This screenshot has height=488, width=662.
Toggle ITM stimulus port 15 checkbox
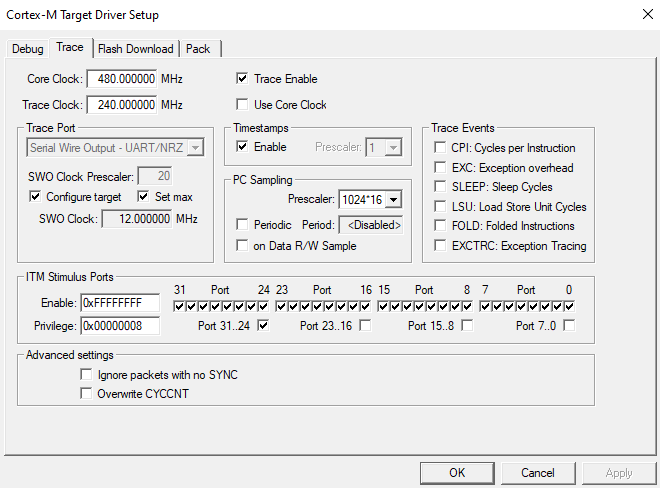click(x=383, y=306)
